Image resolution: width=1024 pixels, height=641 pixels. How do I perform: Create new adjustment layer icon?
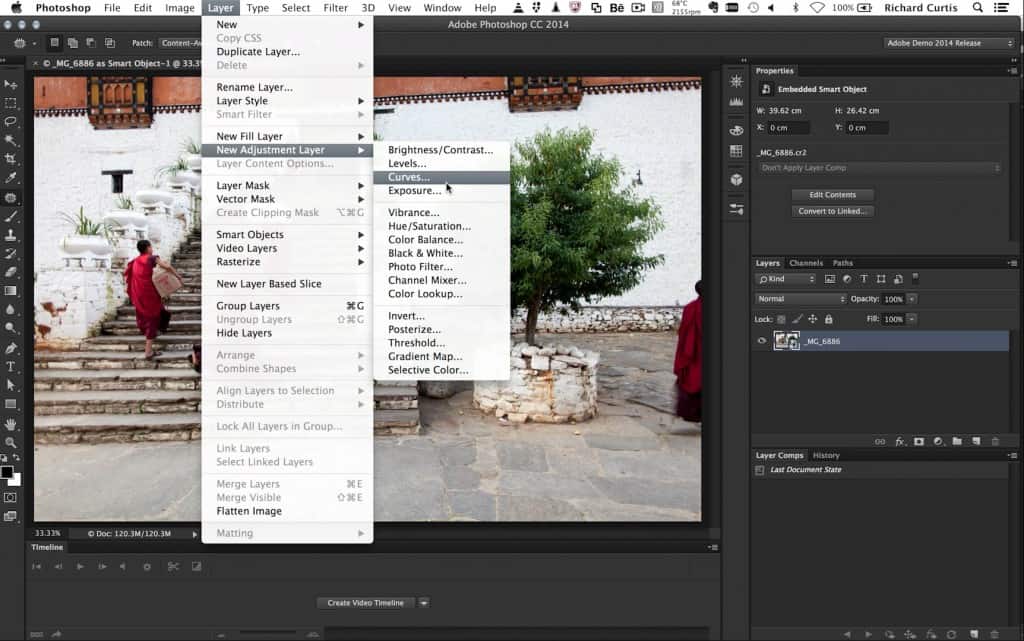pos(938,442)
